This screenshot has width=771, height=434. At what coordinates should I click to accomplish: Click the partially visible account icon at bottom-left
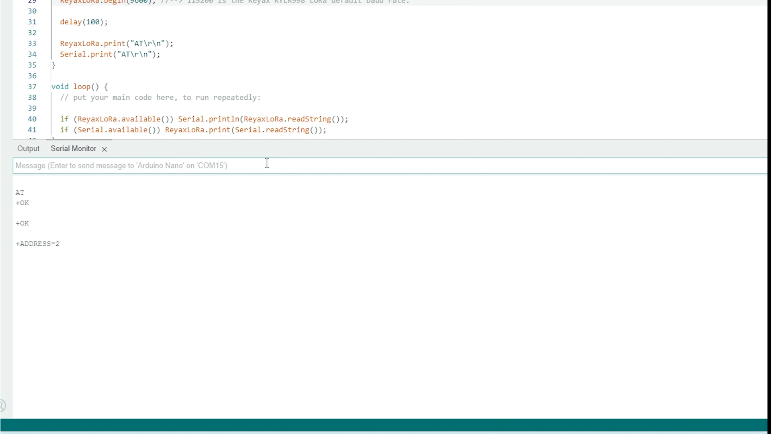[x=2, y=406]
